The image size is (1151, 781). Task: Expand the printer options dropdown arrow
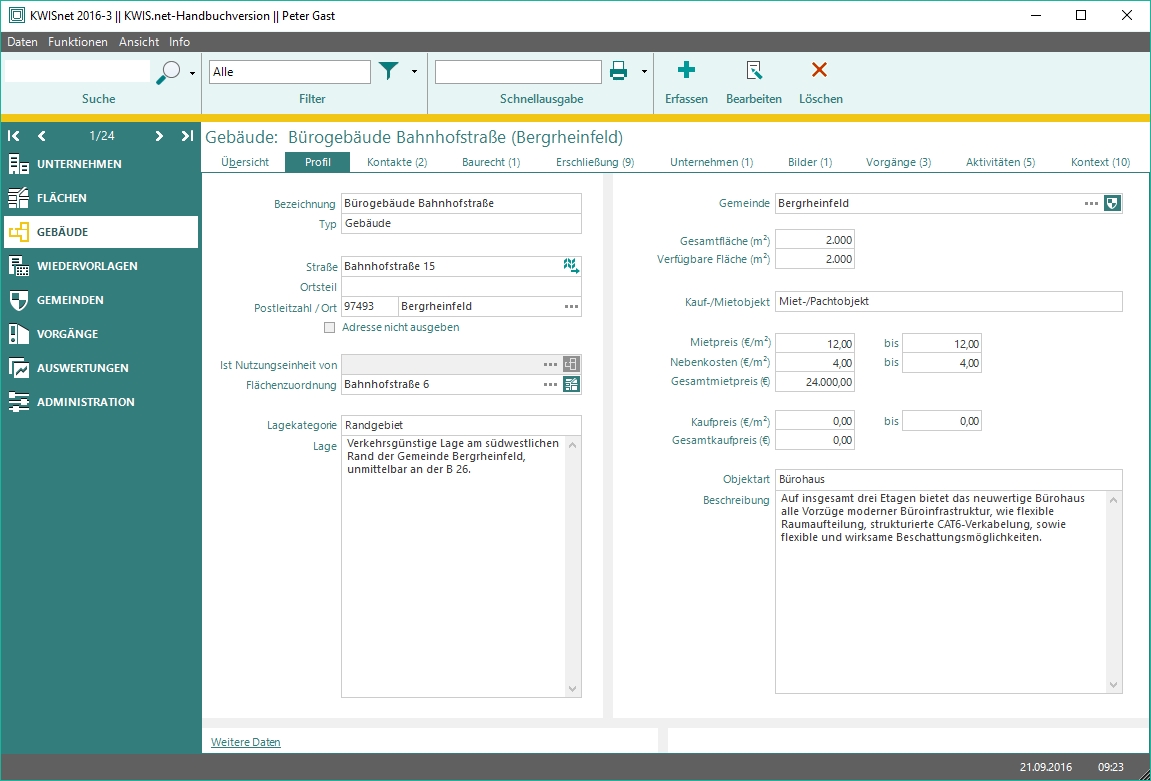point(644,72)
